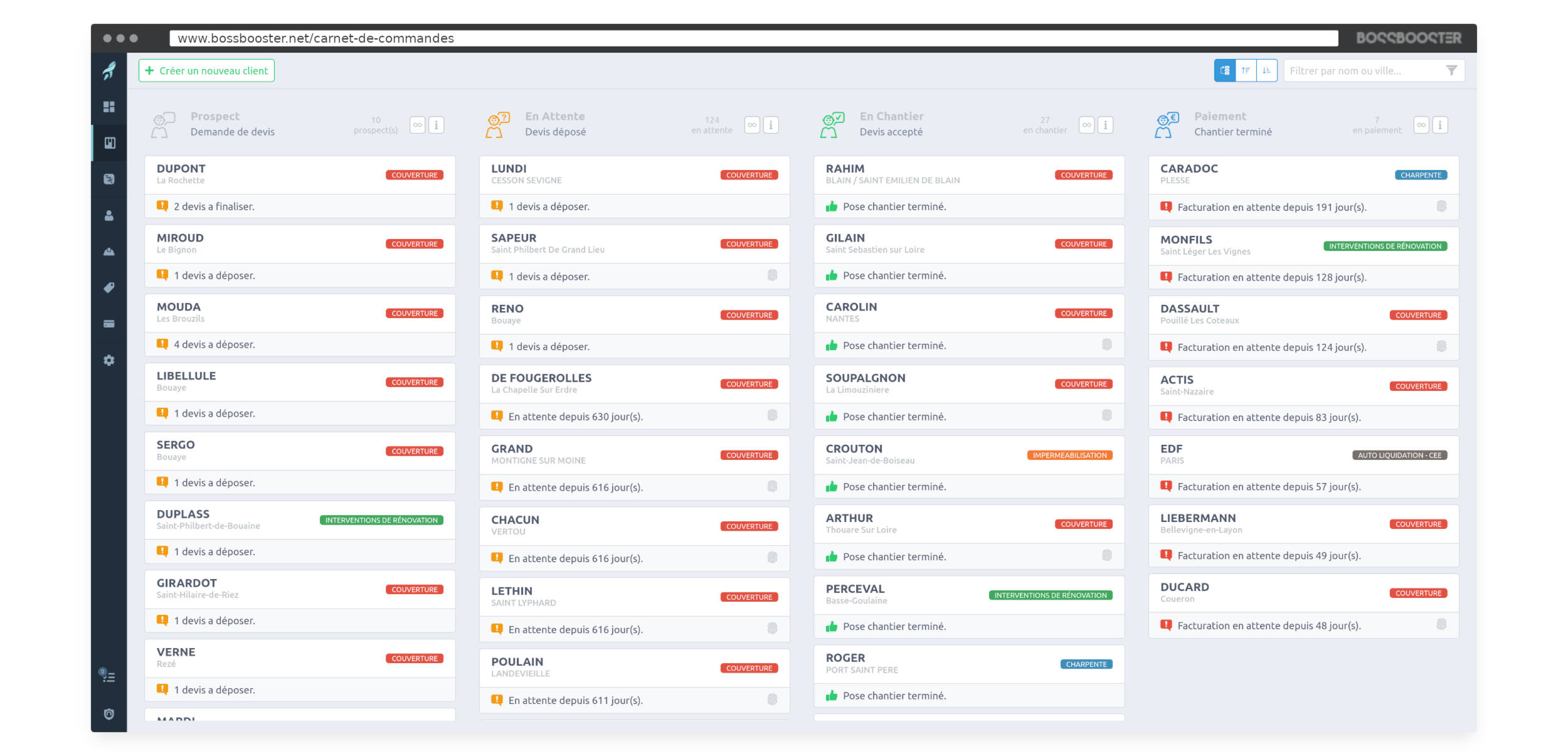
Task: Click the infinity button in Prospect column header
Action: pyautogui.click(x=418, y=125)
